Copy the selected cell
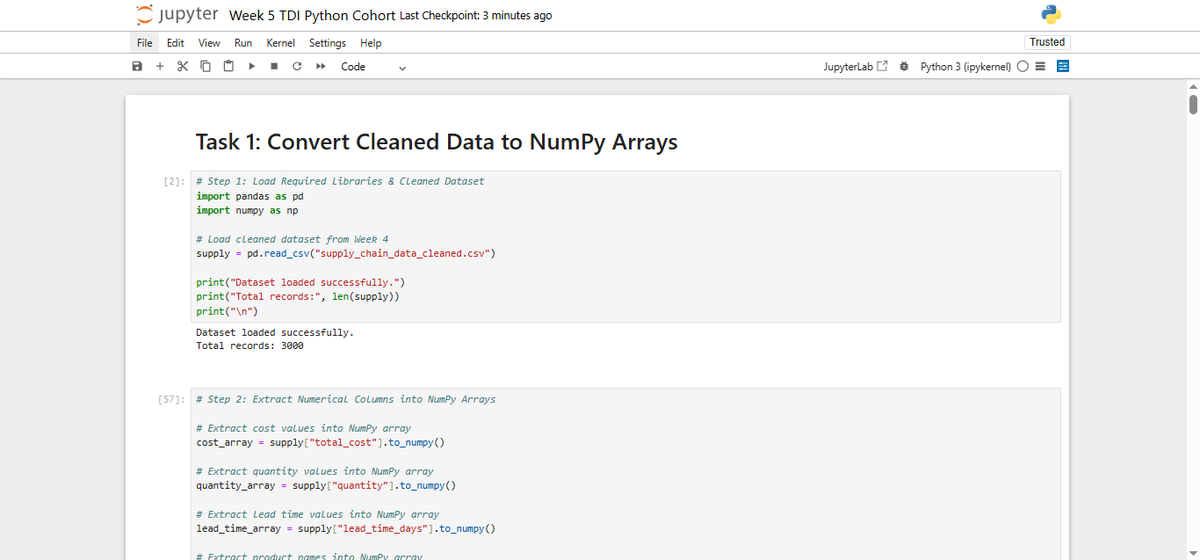The height and width of the screenshot is (560, 1200). pyautogui.click(x=204, y=67)
